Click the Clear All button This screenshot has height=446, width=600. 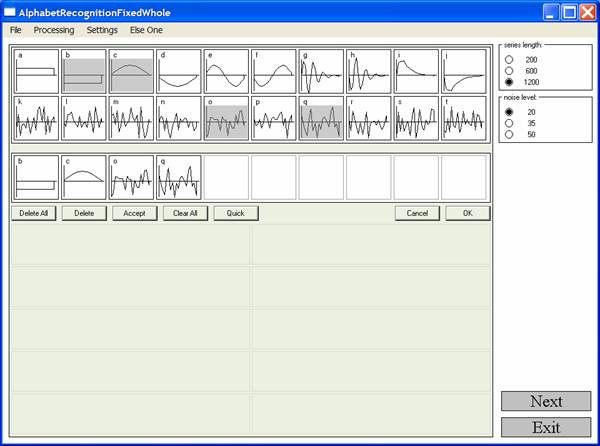tap(185, 213)
